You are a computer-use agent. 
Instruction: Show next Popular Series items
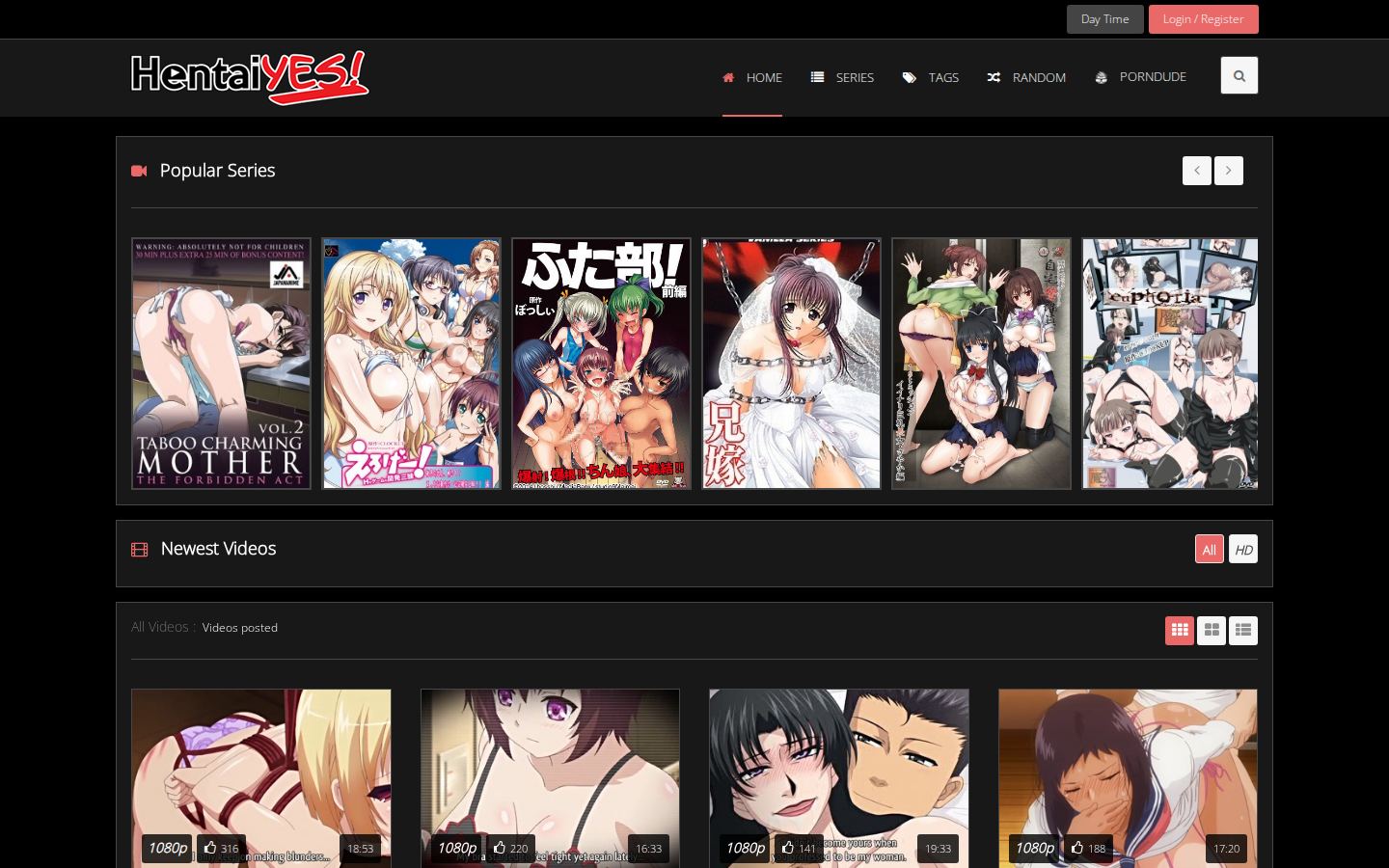coord(1229,171)
